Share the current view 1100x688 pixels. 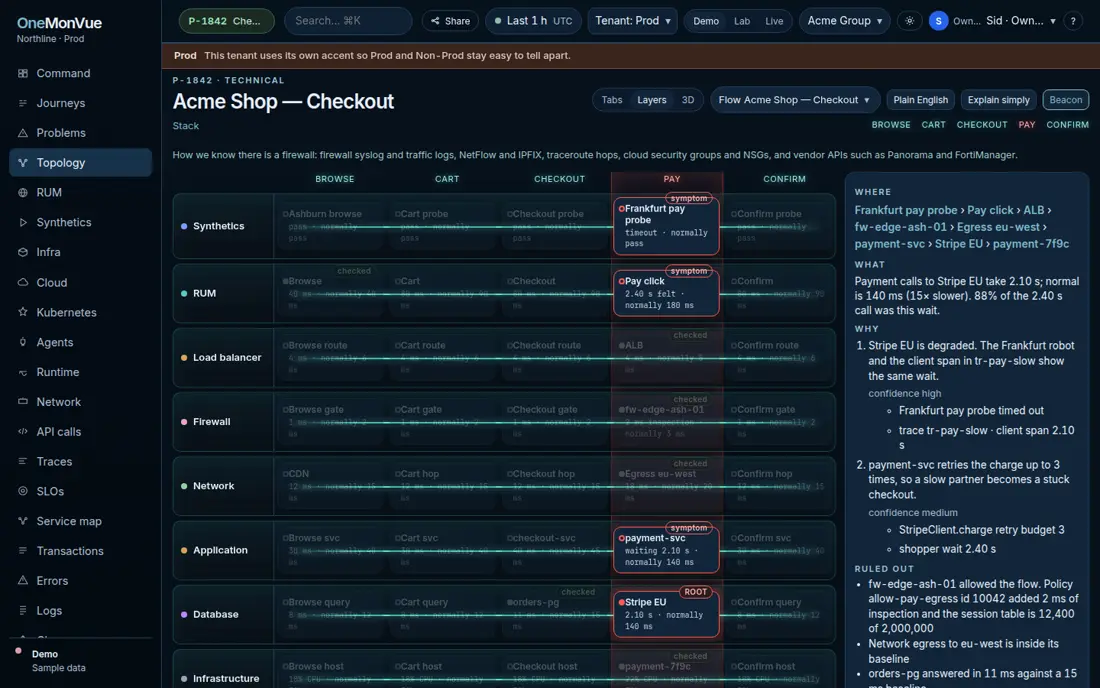450,21
